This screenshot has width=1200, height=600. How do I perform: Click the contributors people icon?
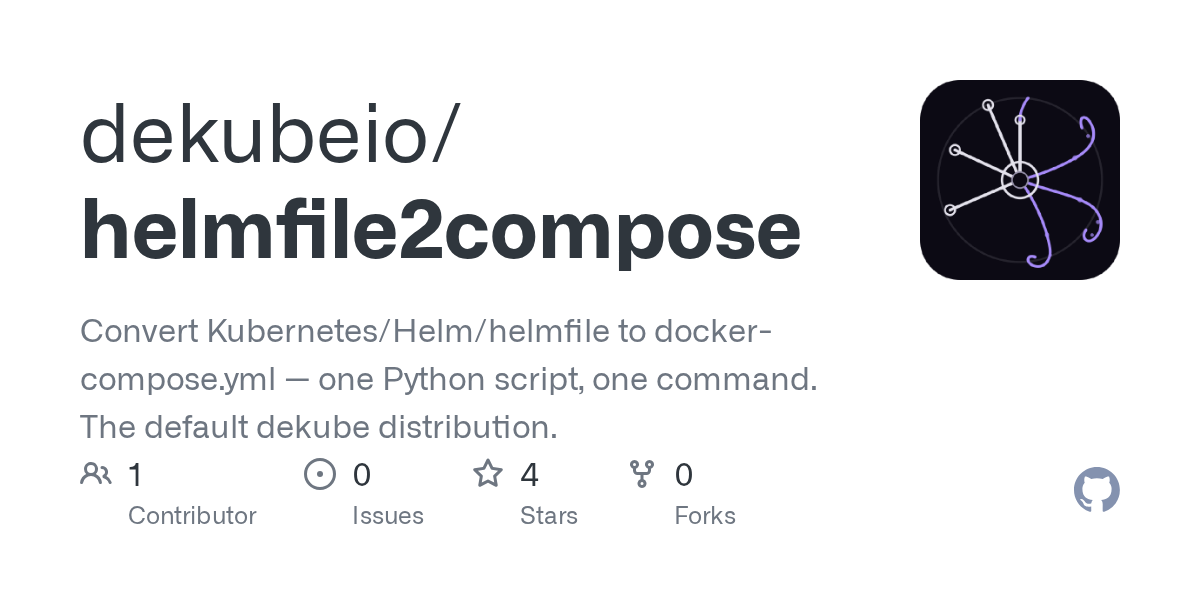pyautogui.click(x=96, y=474)
